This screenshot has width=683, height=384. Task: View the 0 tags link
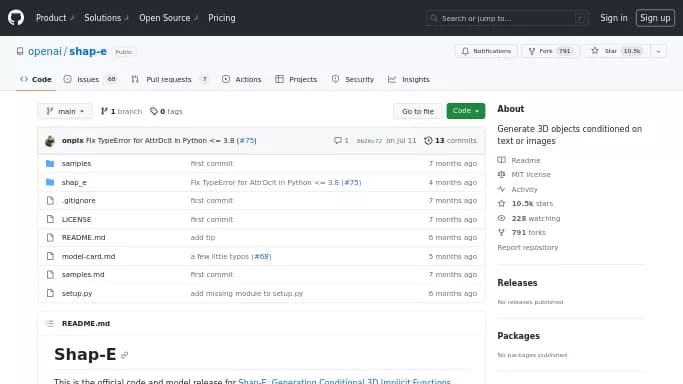[166, 111]
